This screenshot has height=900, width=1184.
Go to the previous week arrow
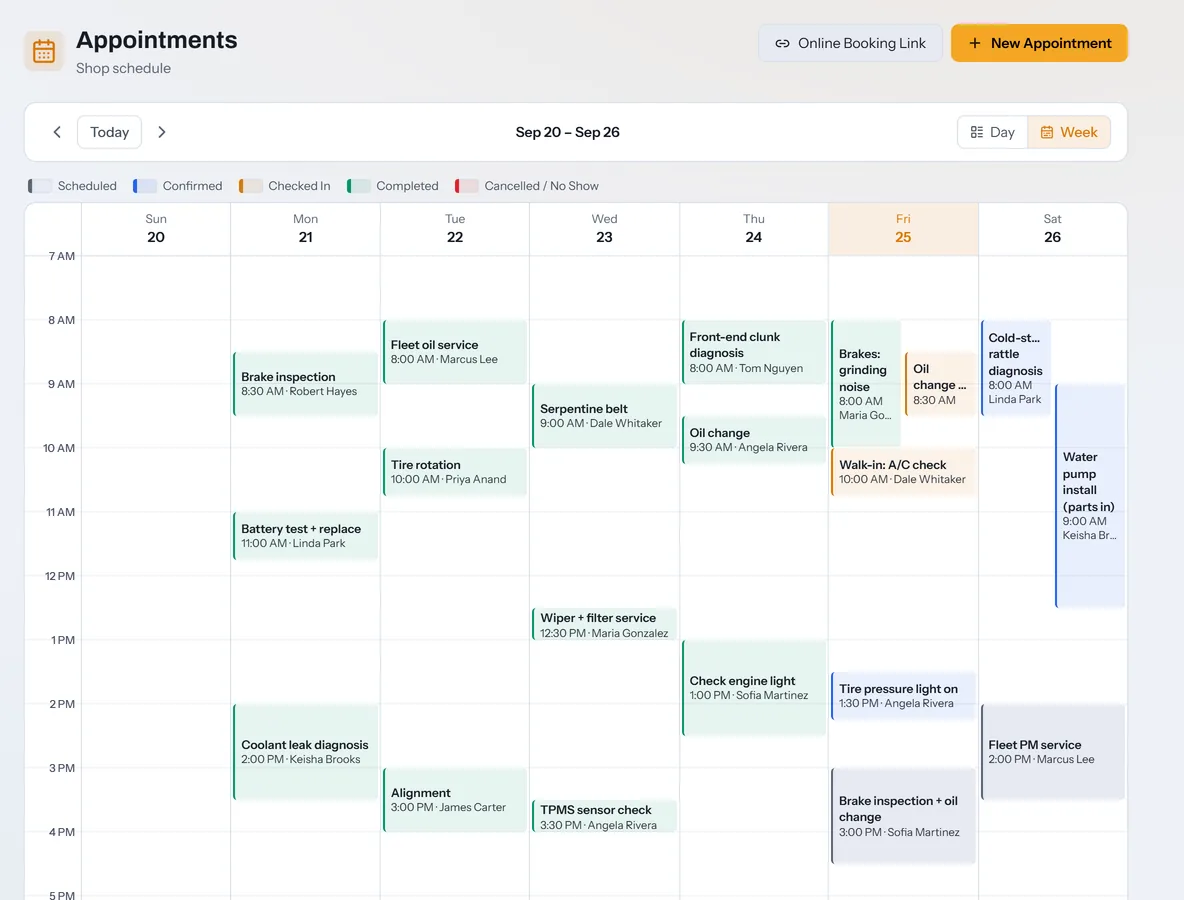point(57,132)
